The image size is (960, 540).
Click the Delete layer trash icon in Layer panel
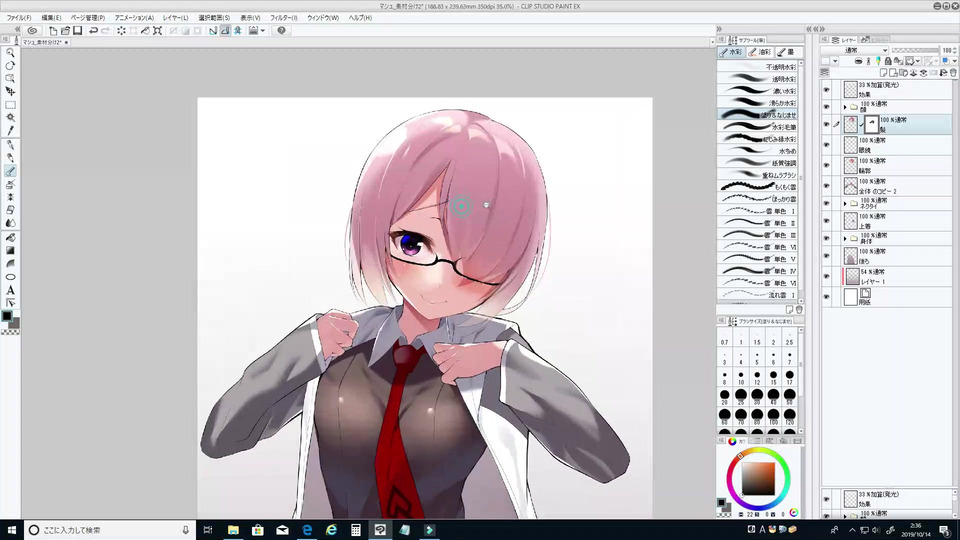953,73
